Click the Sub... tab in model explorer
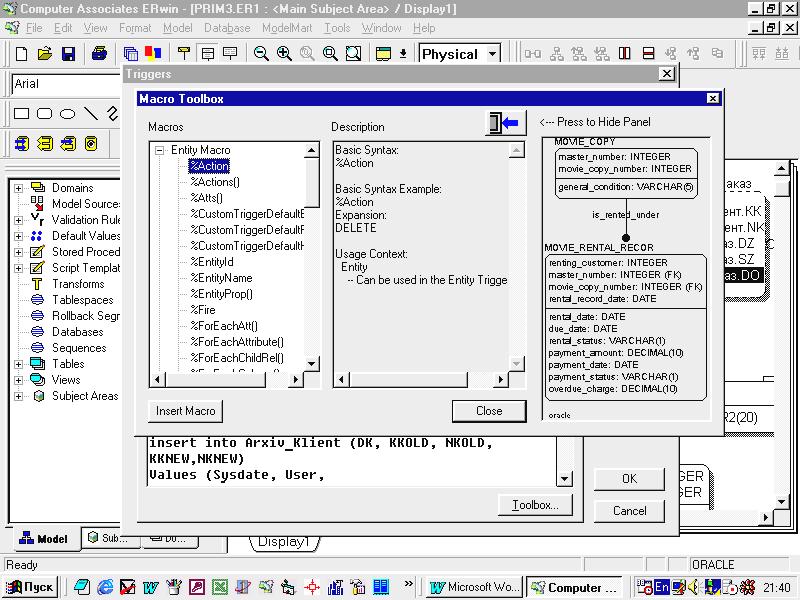 click(109, 538)
